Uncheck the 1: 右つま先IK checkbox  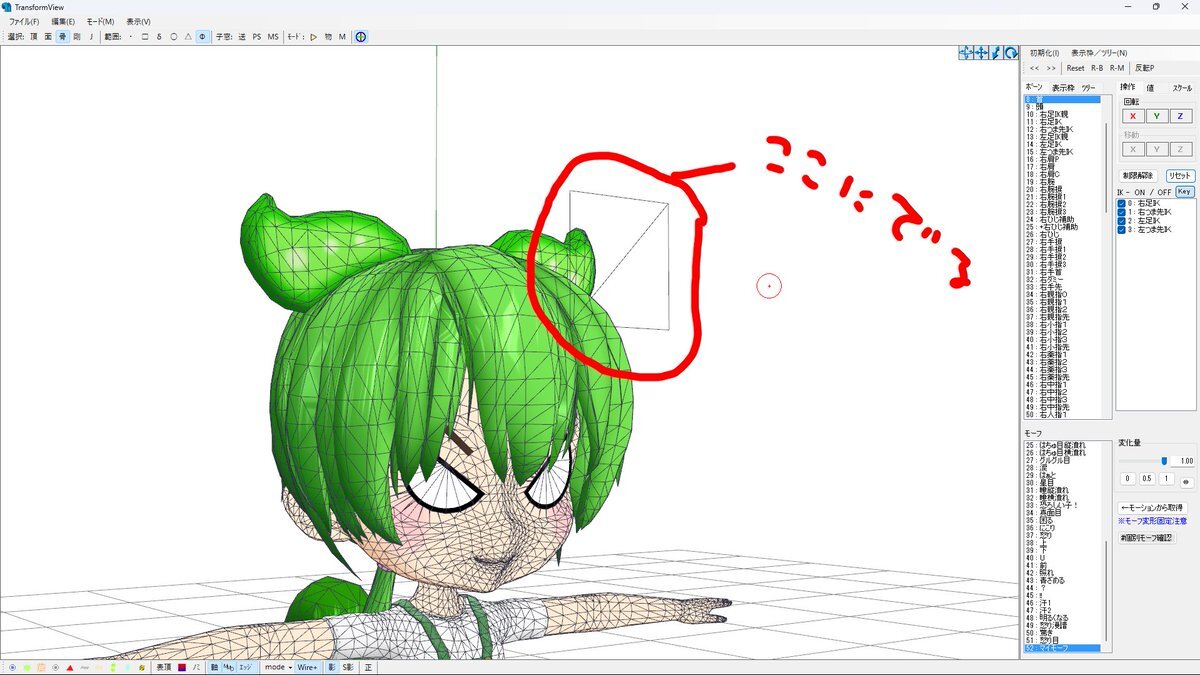(x=1123, y=212)
